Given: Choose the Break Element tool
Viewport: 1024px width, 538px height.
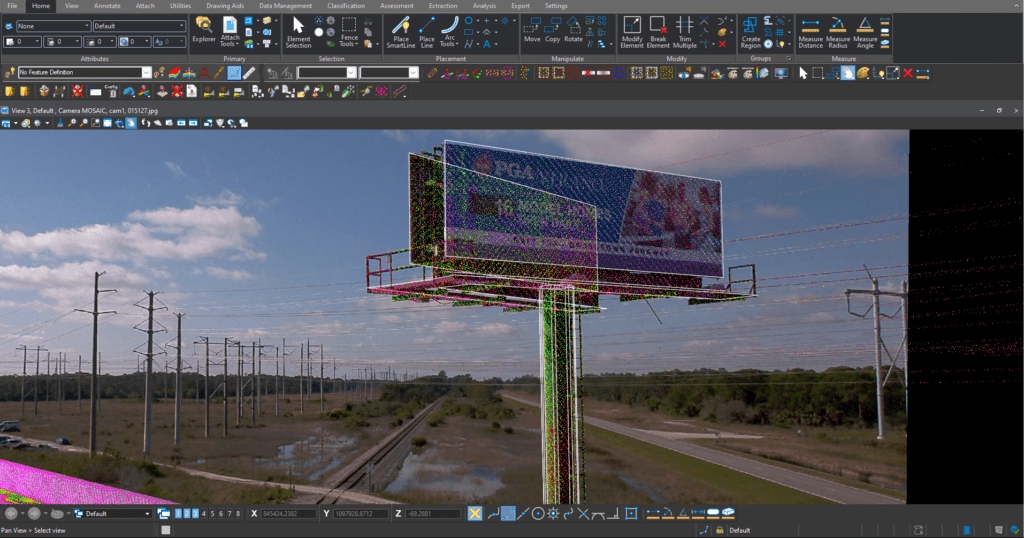Looking at the screenshot, I should coord(658,33).
